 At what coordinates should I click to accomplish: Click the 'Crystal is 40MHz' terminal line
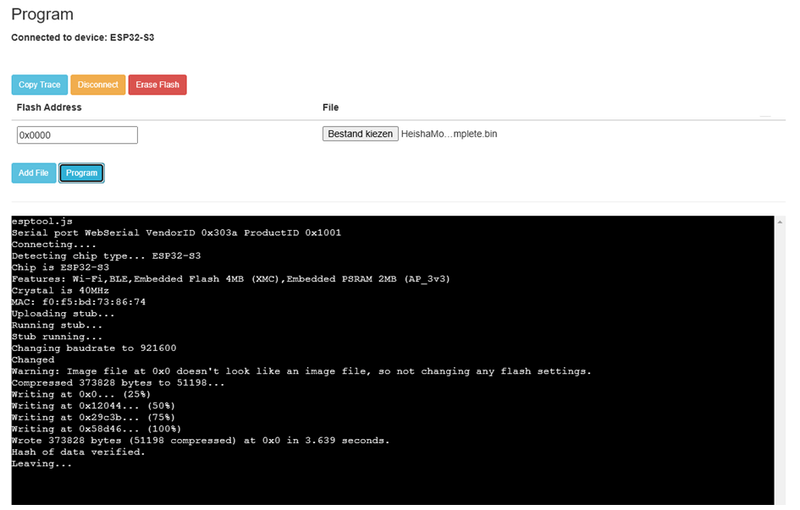click(60, 291)
